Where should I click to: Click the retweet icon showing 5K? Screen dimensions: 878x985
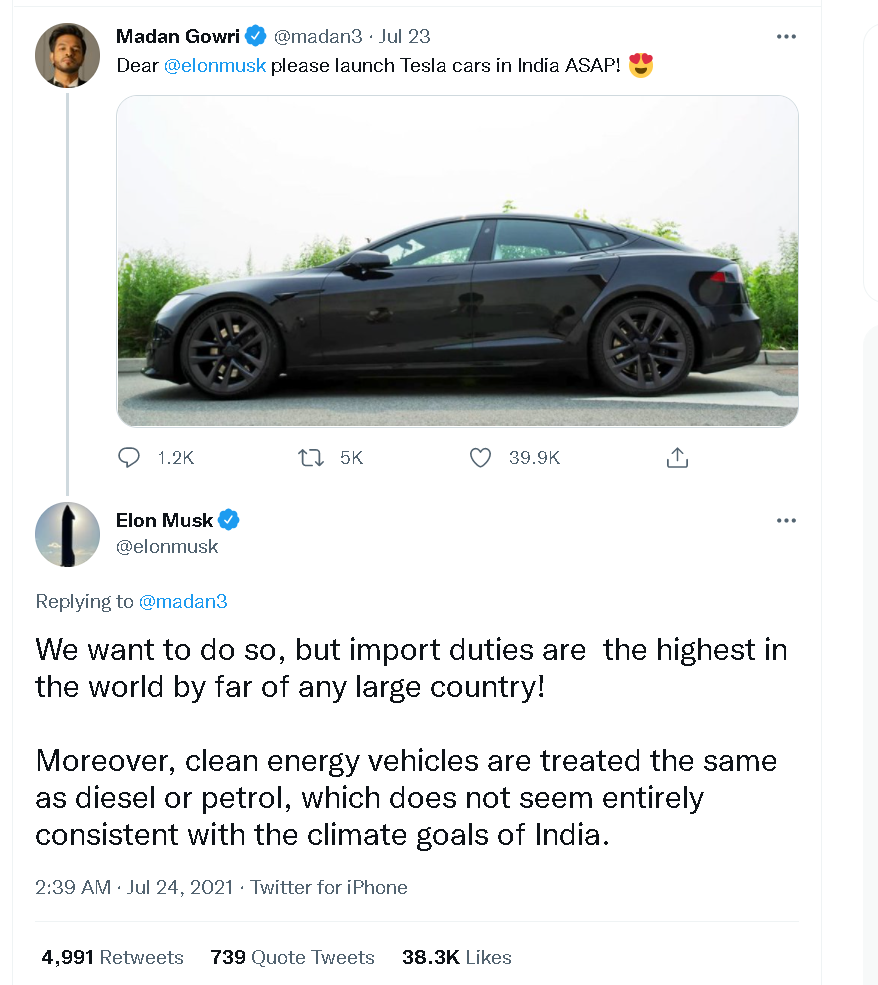tap(311, 457)
